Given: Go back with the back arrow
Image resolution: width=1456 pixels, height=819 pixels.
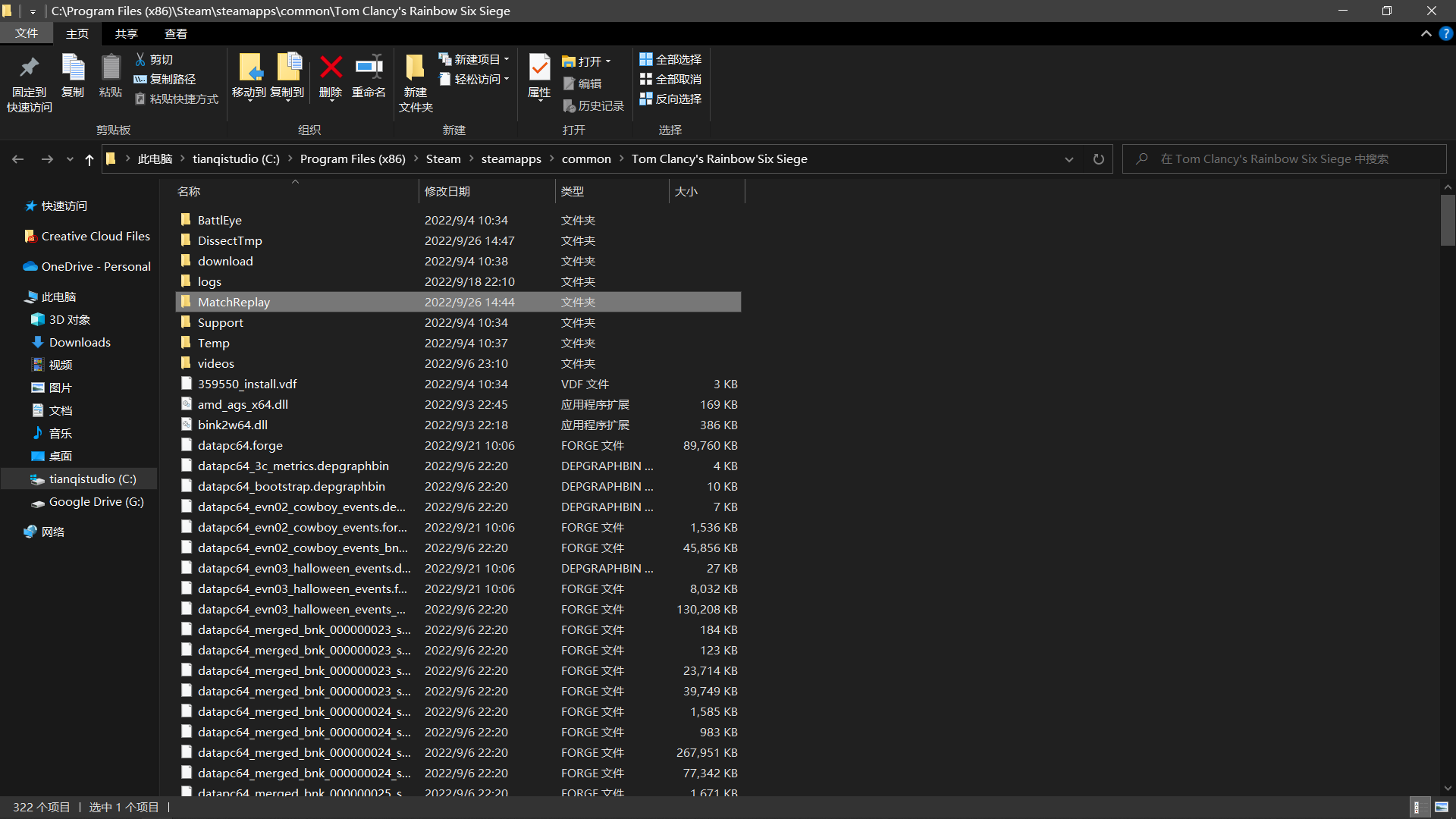Looking at the screenshot, I should pyautogui.click(x=18, y=159).
